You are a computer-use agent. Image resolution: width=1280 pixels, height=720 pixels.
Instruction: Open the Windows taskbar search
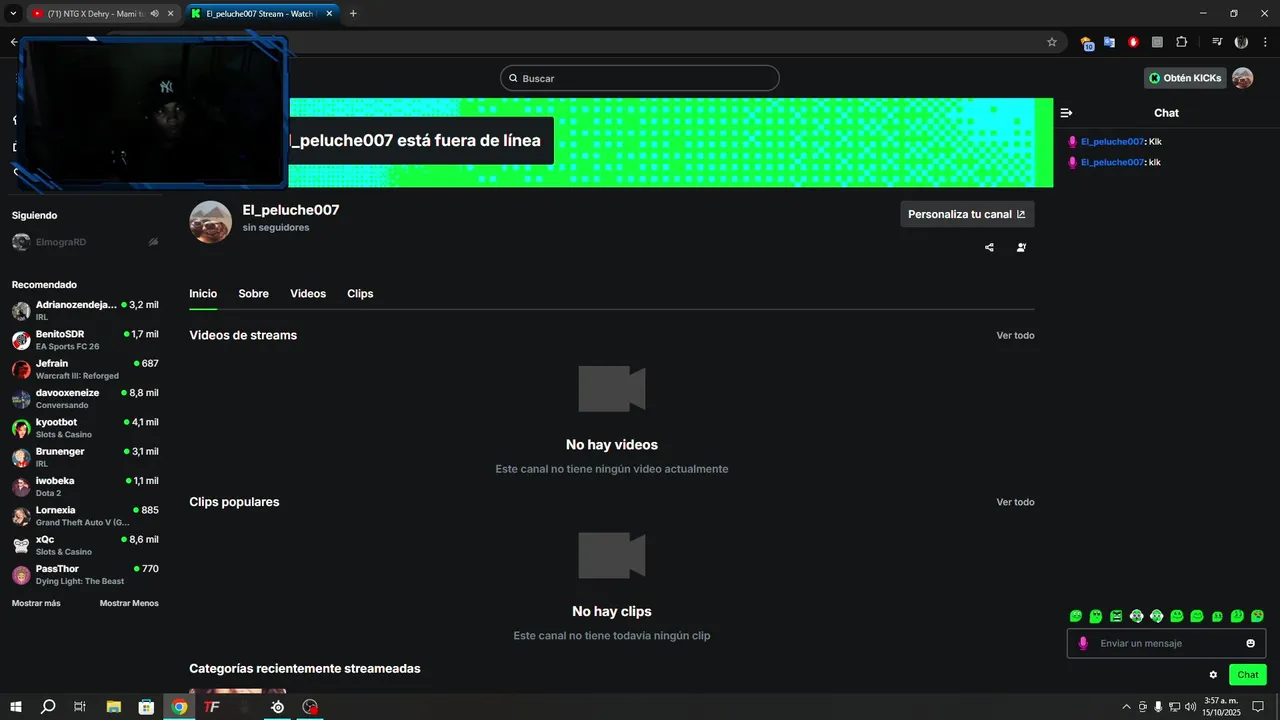48,707
